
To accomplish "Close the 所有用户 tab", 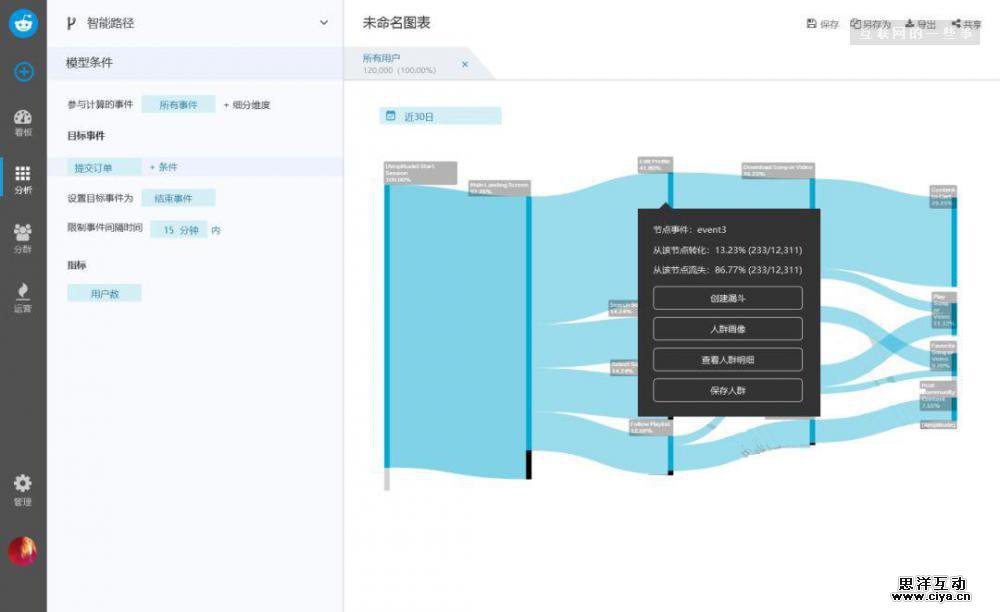I will (464, 64).
